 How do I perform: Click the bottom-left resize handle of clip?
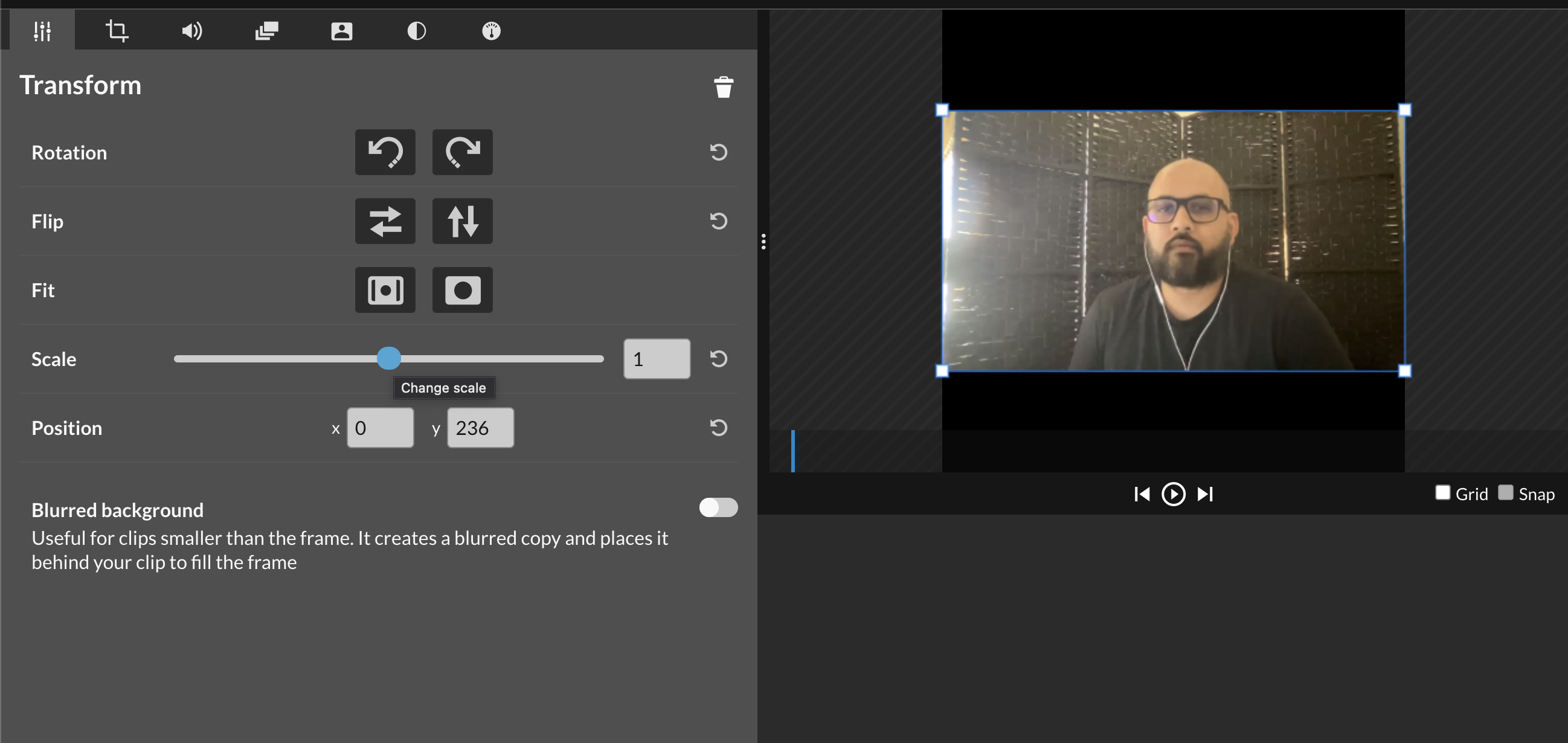pos(942,370)
